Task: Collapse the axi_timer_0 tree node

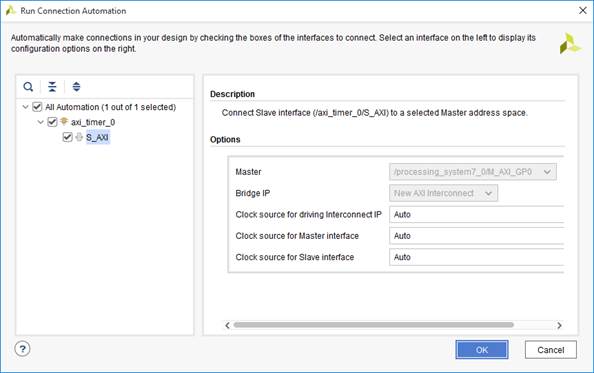Action: [x=41, y=122]
